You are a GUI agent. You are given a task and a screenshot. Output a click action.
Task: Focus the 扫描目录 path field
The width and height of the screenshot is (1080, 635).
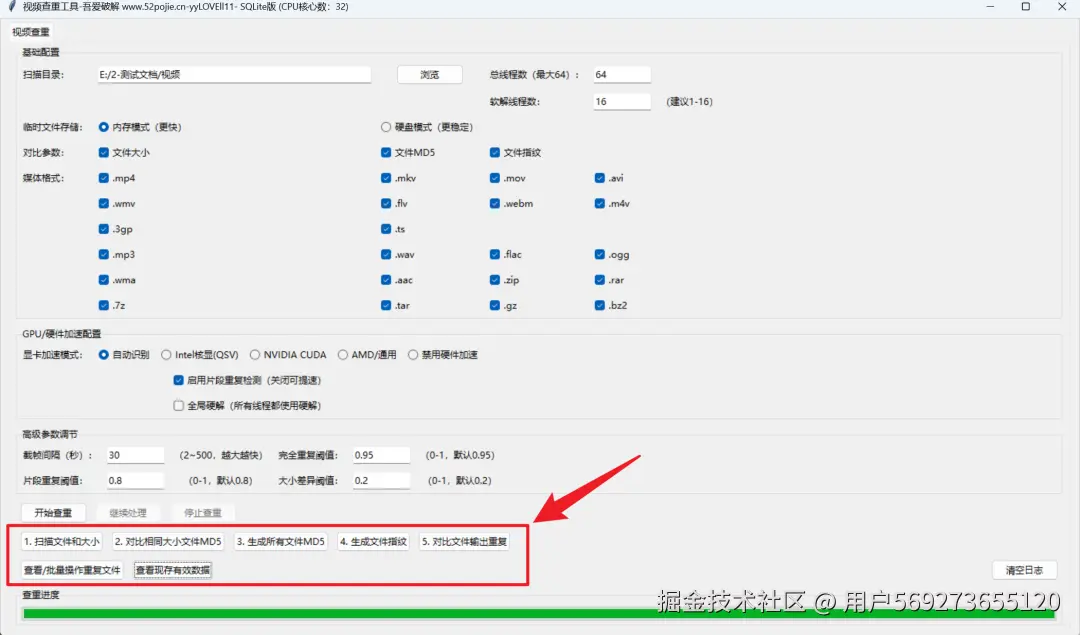point(234,74)
